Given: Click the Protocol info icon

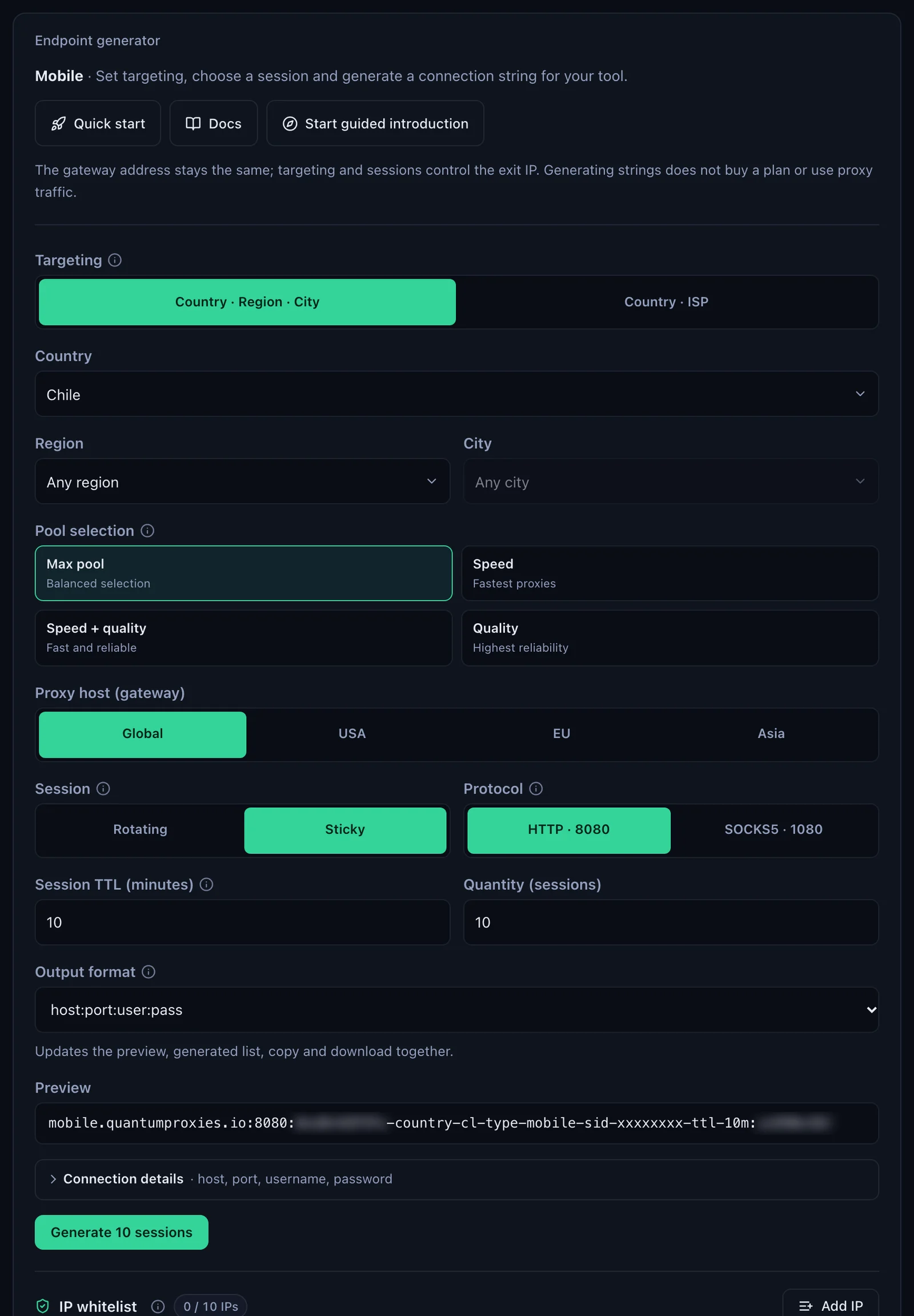Looking at the screenshot, I should coord(536,789).
